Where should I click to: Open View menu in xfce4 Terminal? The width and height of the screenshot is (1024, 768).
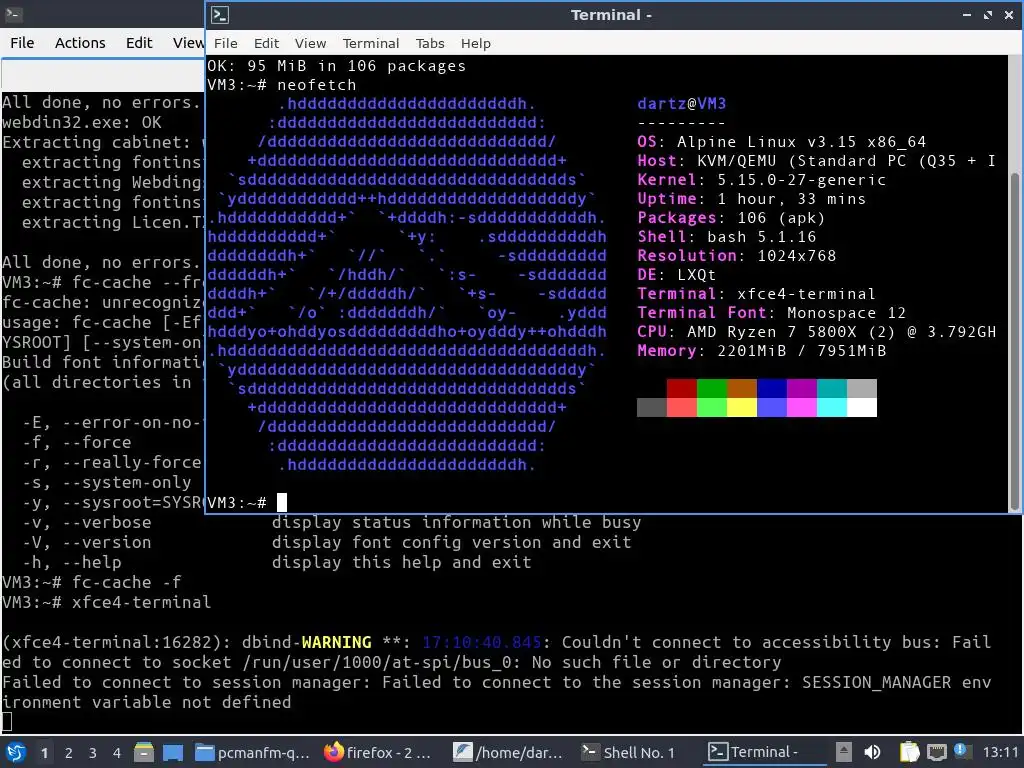[x=310, y=43]
